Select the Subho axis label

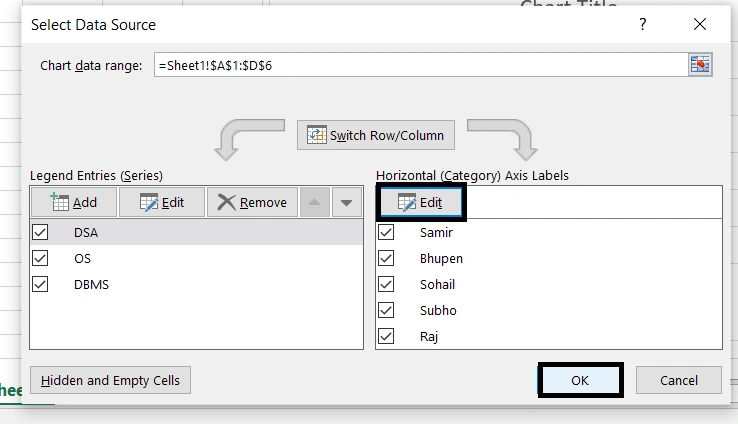[438, 310]
